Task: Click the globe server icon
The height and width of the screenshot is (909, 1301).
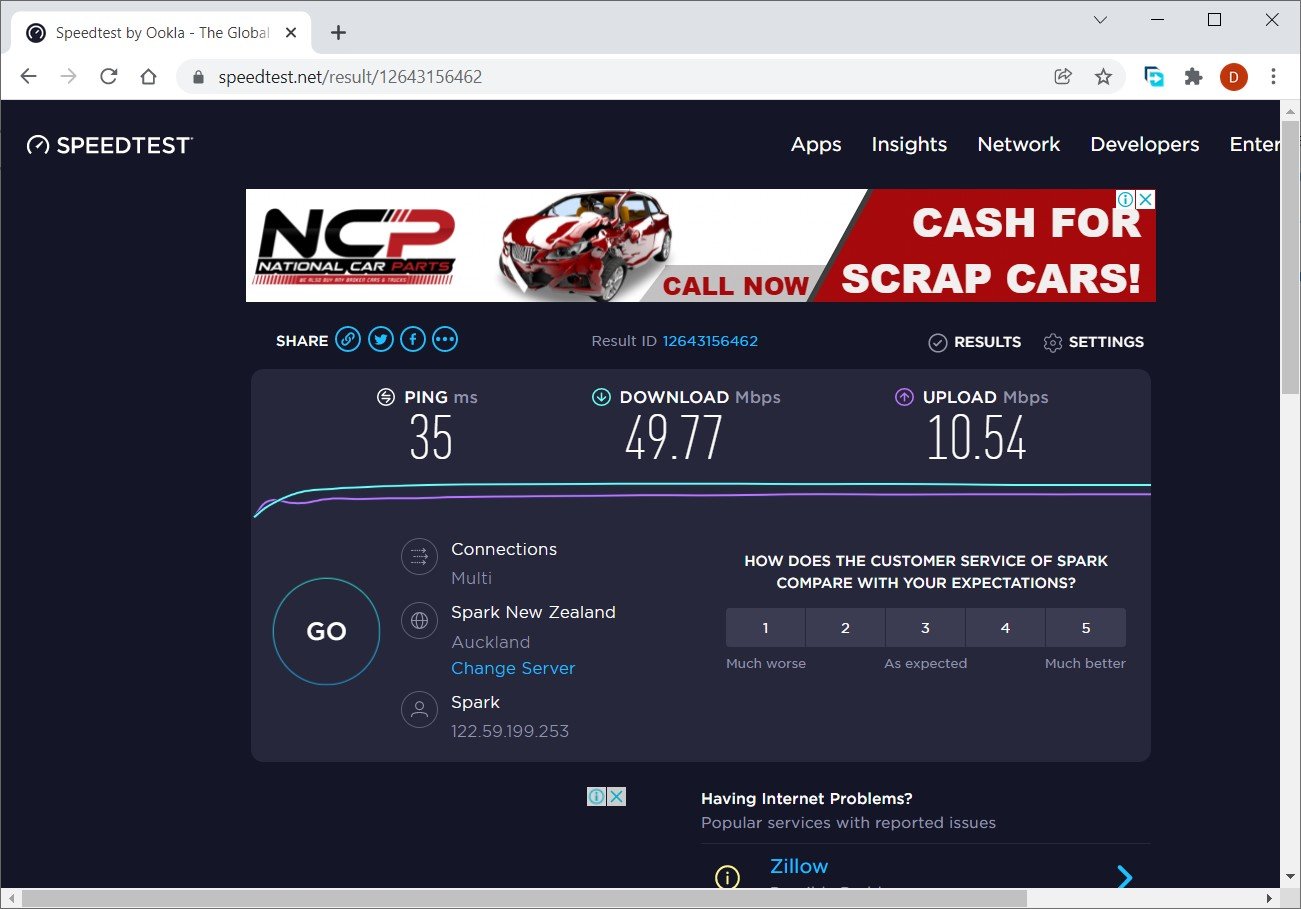Action: [x=419, y=621]
